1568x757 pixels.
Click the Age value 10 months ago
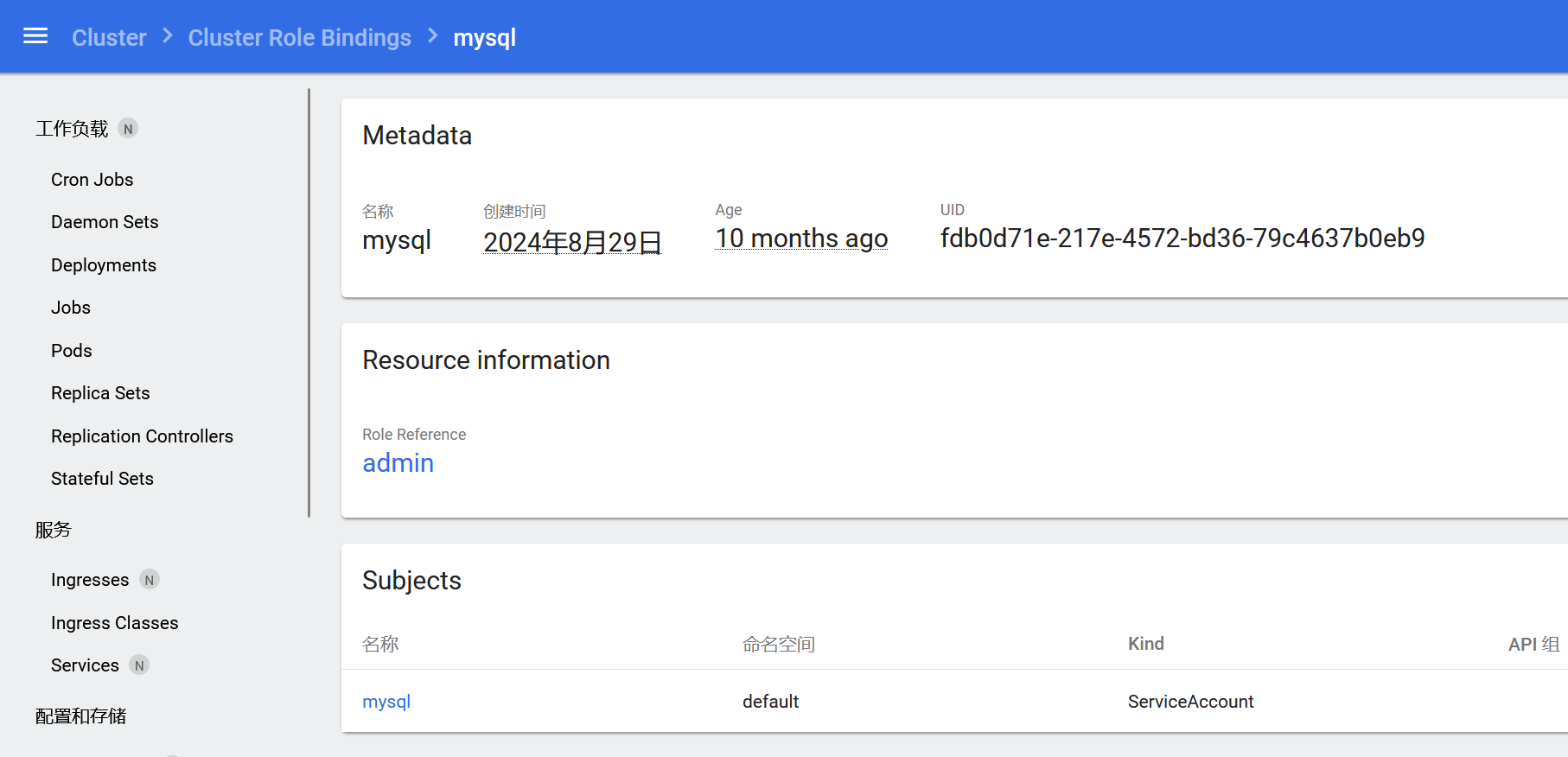point(801,239)
